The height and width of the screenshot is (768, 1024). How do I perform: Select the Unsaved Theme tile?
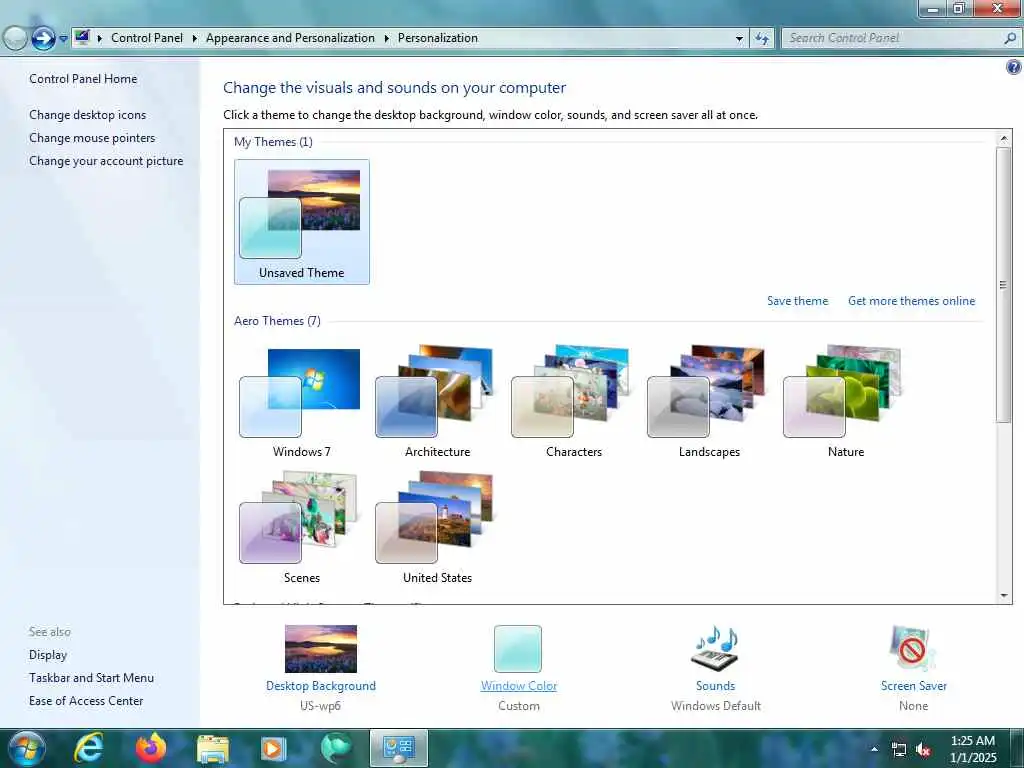point(302,222)
